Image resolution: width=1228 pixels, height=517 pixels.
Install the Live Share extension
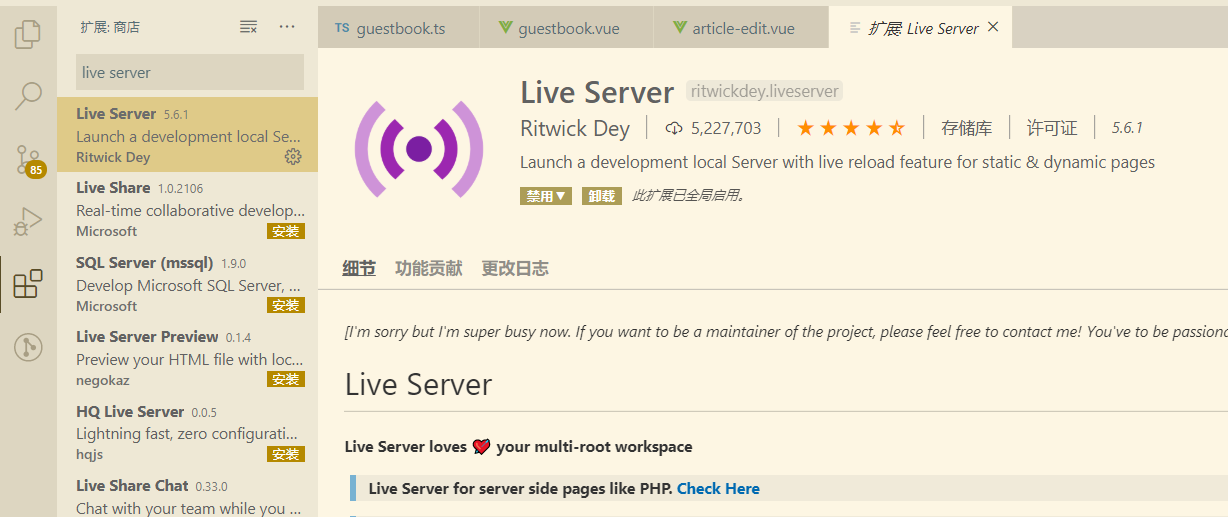(285, 231)
